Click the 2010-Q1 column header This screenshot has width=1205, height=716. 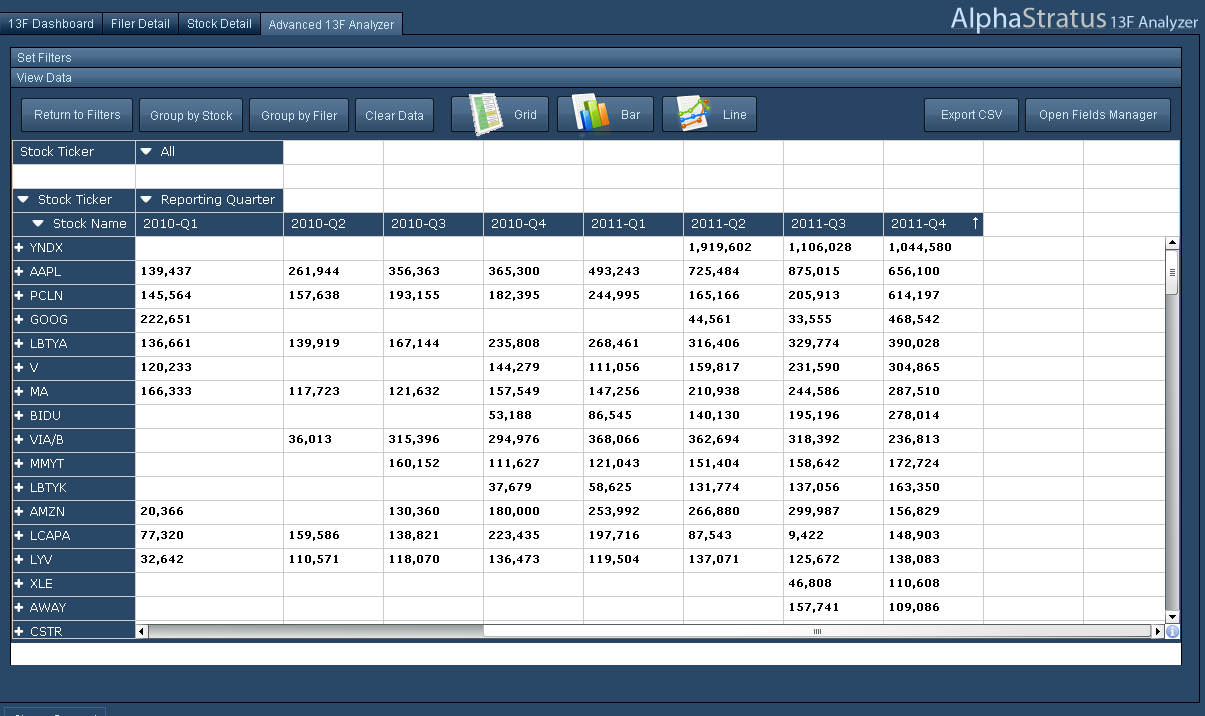pyautogui.click(x=209, y=224)
